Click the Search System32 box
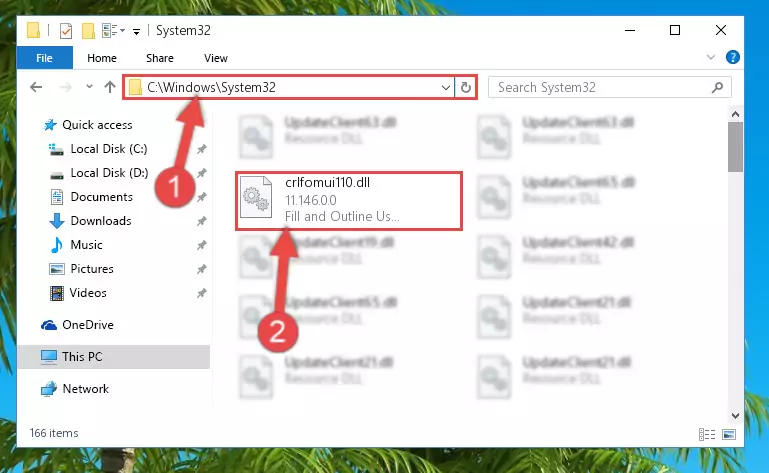This screenshot has height=473, width=769. point(610,87)
